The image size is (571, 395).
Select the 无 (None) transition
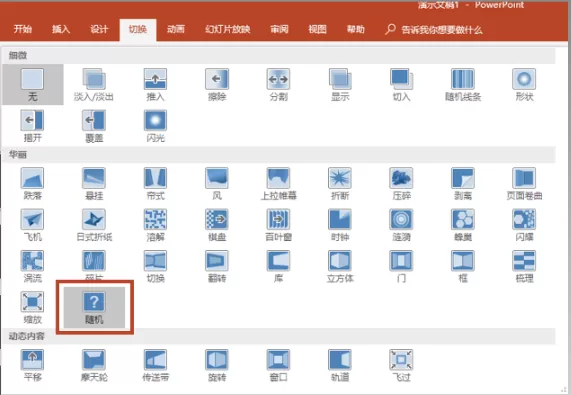[x=32, y=84]
